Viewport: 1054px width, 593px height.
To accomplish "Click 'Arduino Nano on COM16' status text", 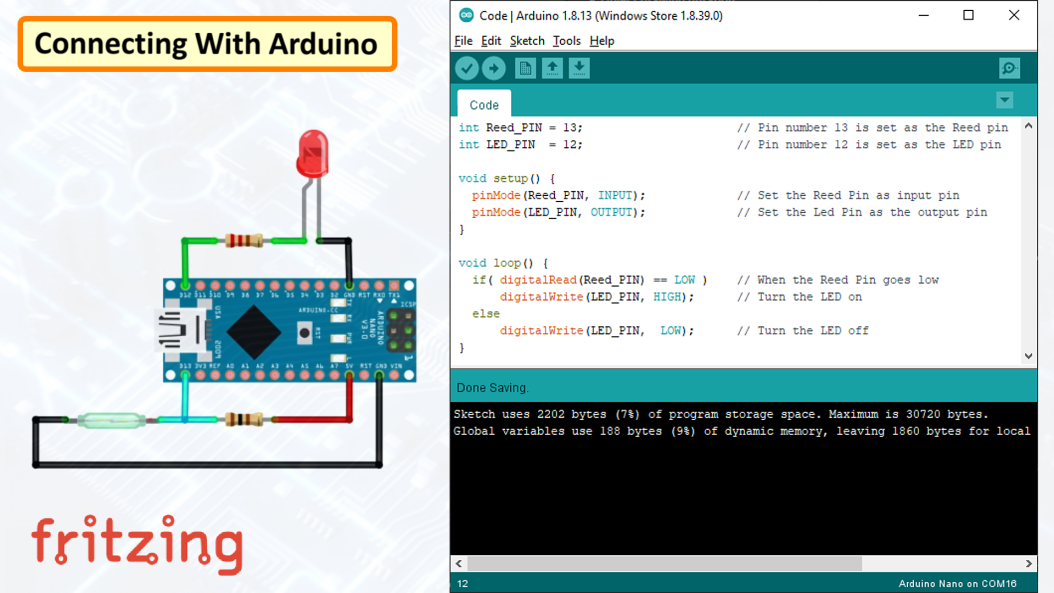I will tap(957, 584).
